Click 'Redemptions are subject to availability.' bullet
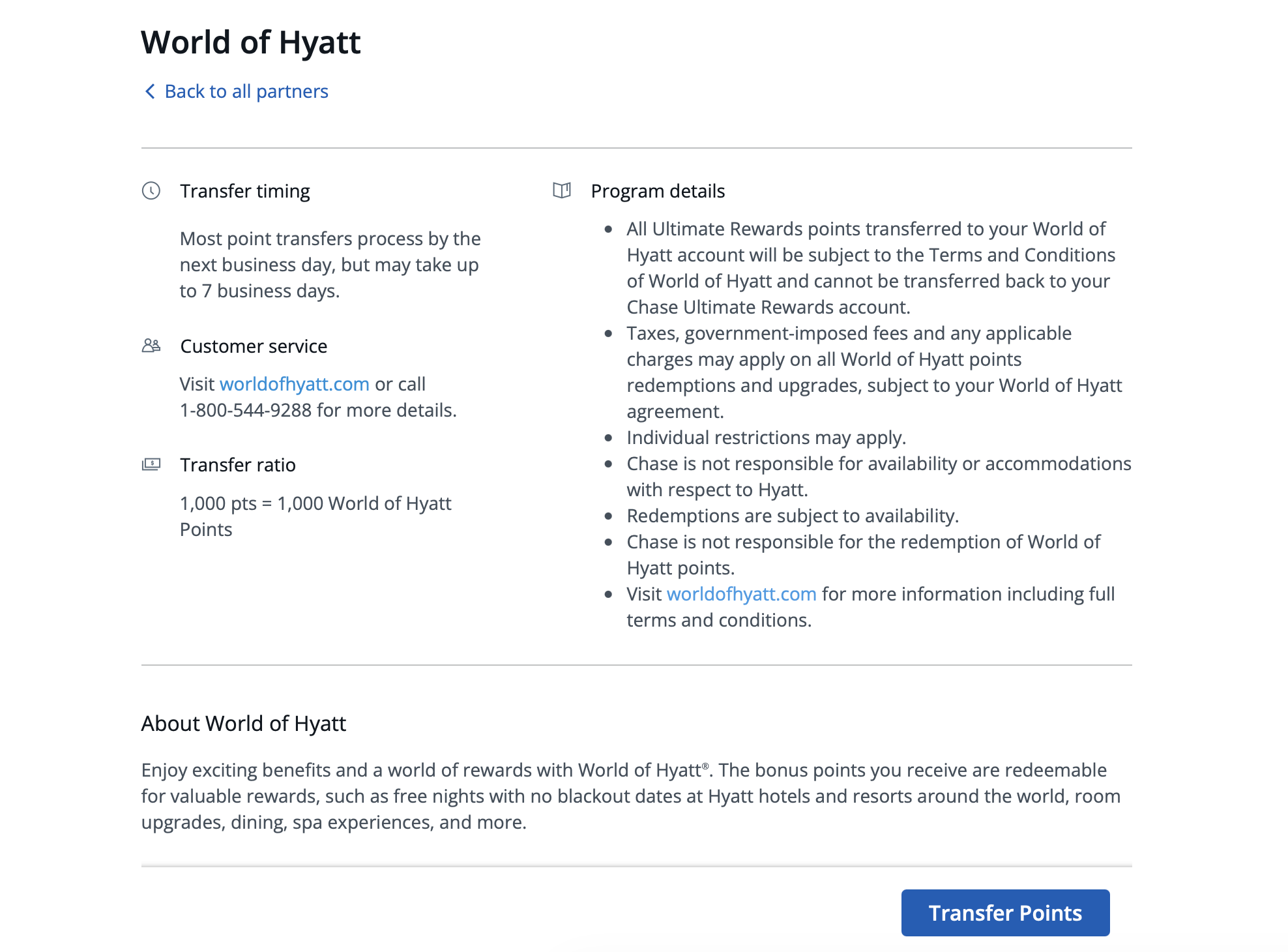 coord(793,516)
